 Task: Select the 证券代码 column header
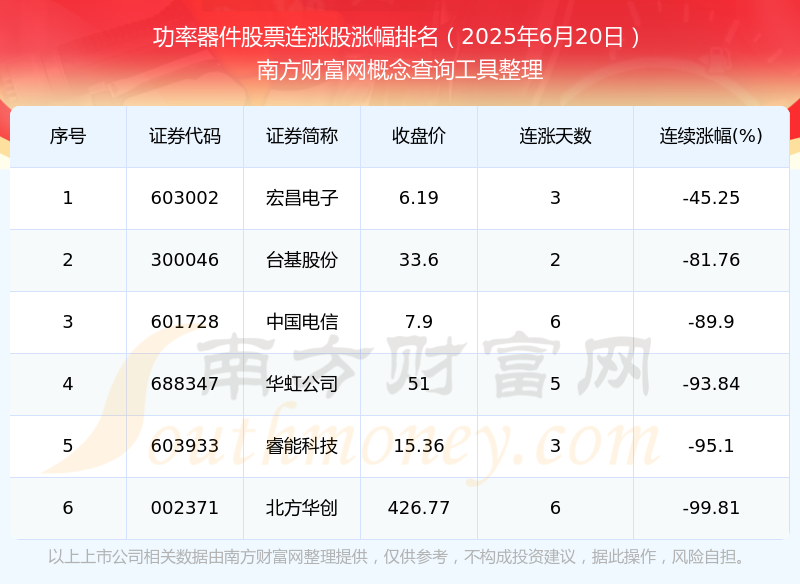tap(185, 136)
